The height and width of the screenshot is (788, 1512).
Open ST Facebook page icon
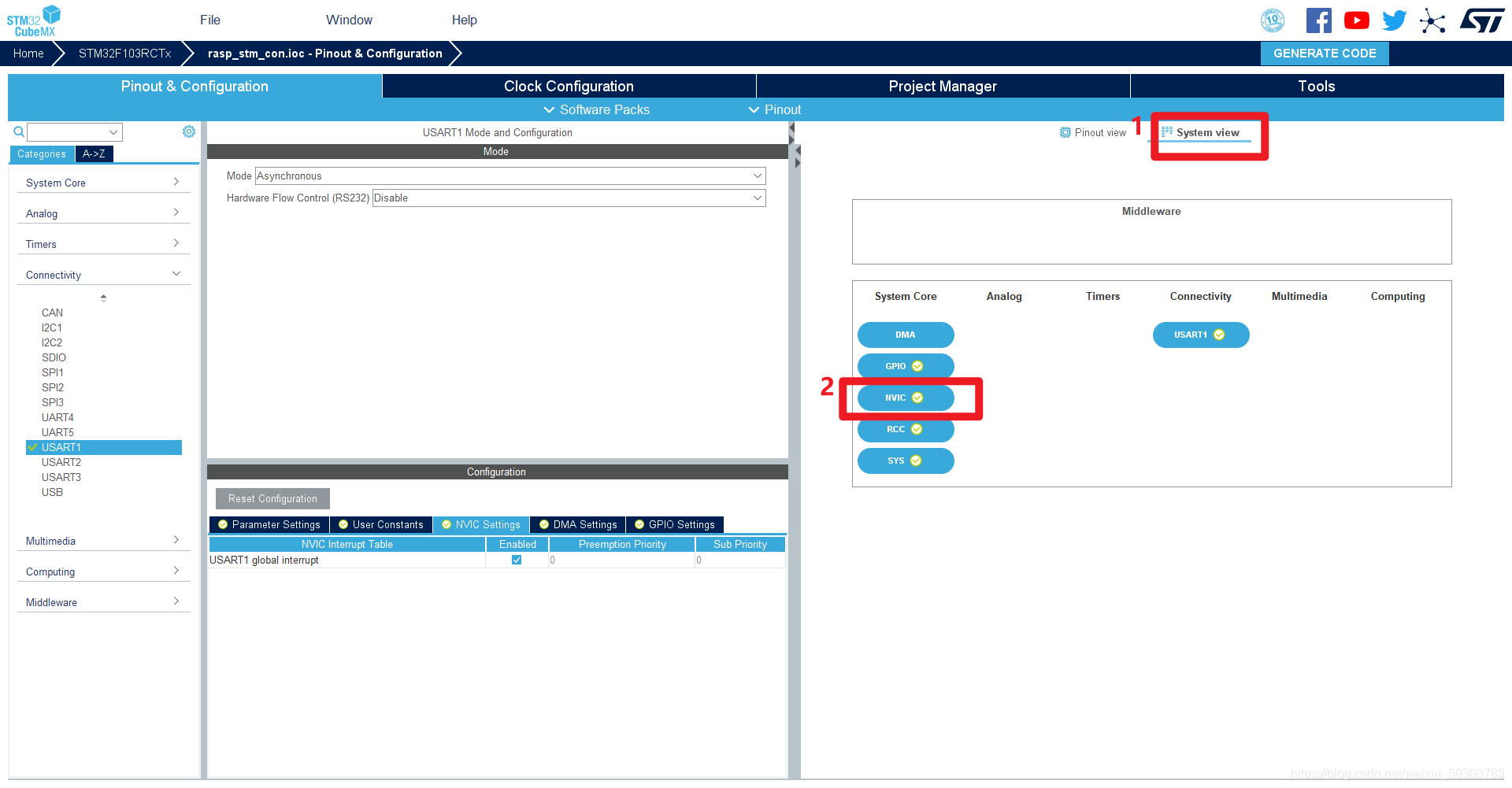click(x=1319, y=20)
